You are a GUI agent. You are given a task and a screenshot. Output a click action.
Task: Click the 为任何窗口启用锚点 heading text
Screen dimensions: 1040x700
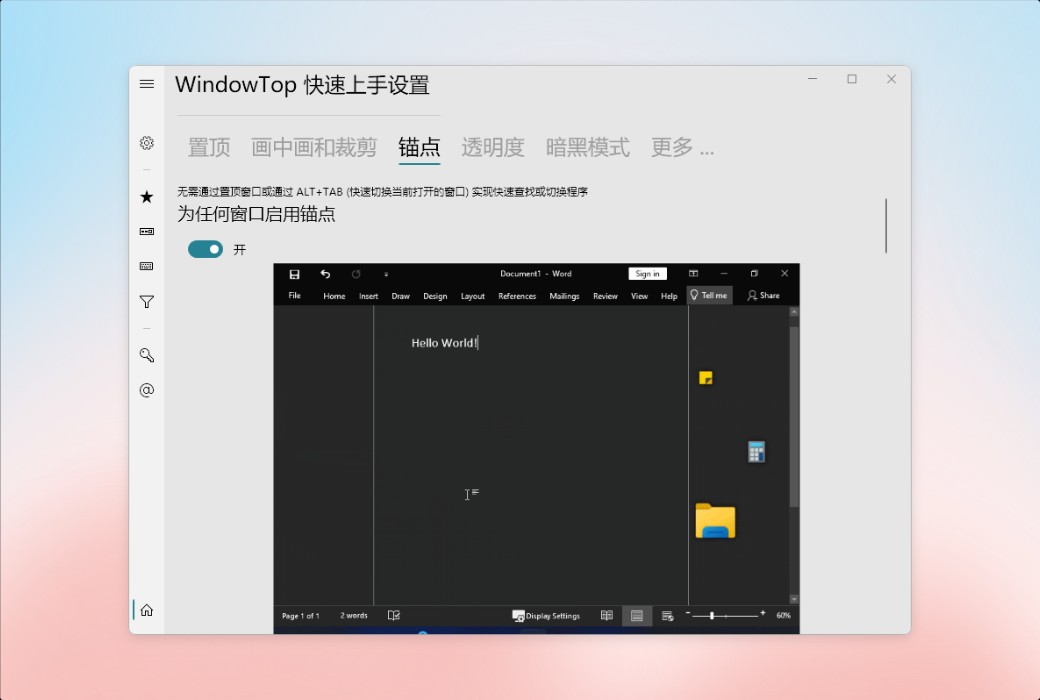coord(256,214)
